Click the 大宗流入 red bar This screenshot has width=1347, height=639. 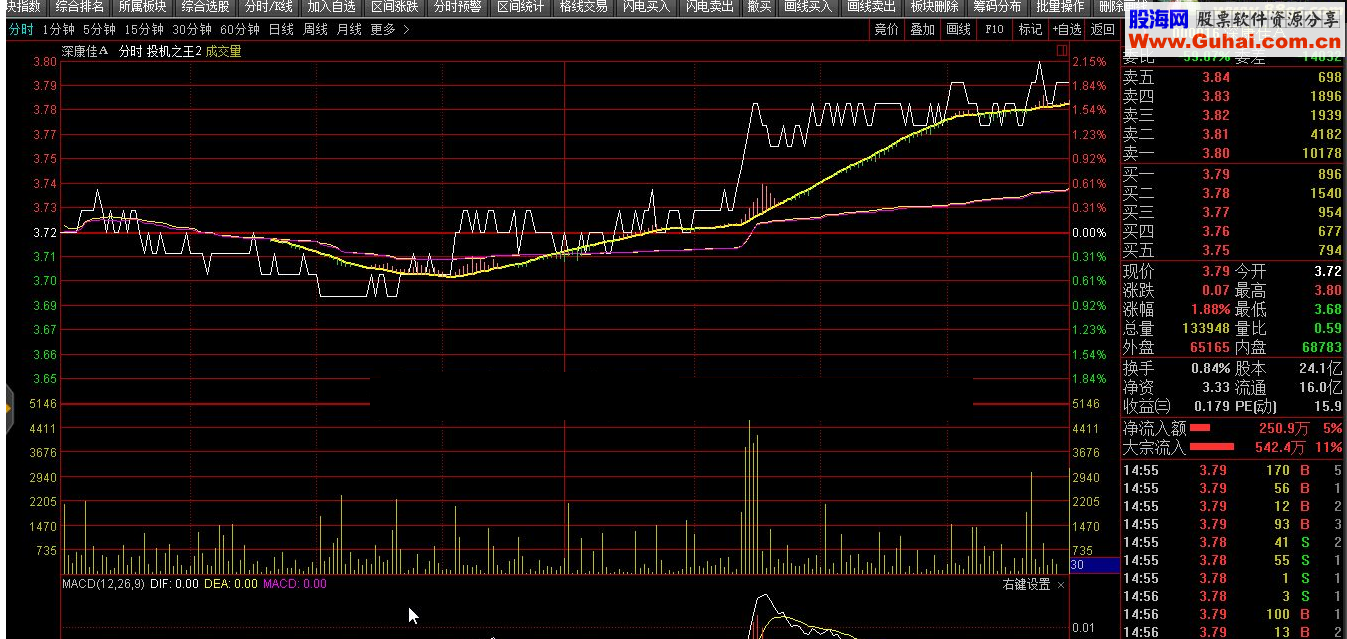pyautogui.click(x=1212, y=447)
